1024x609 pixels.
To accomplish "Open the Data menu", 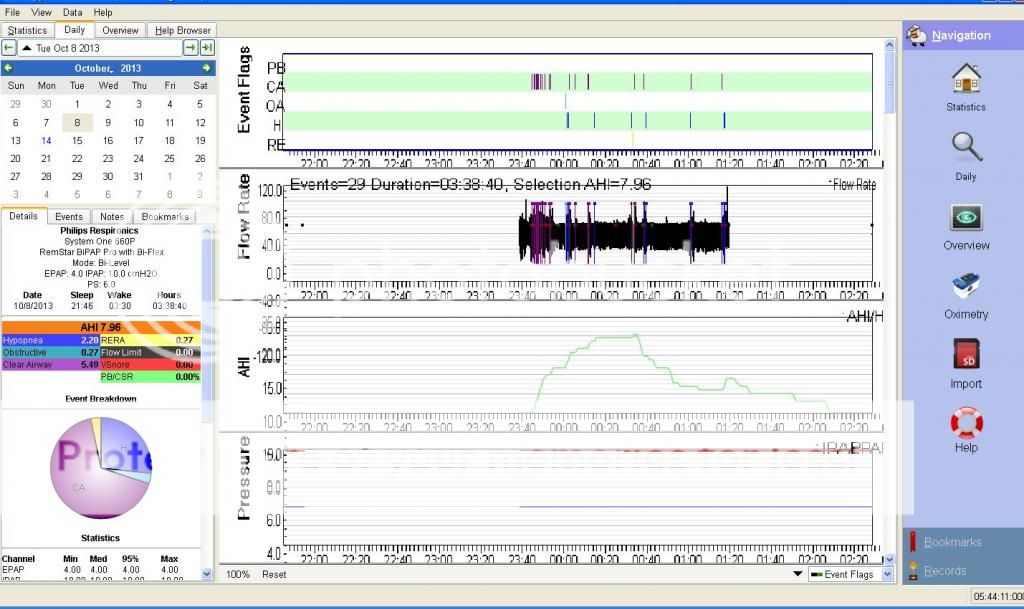I will 73,12.
